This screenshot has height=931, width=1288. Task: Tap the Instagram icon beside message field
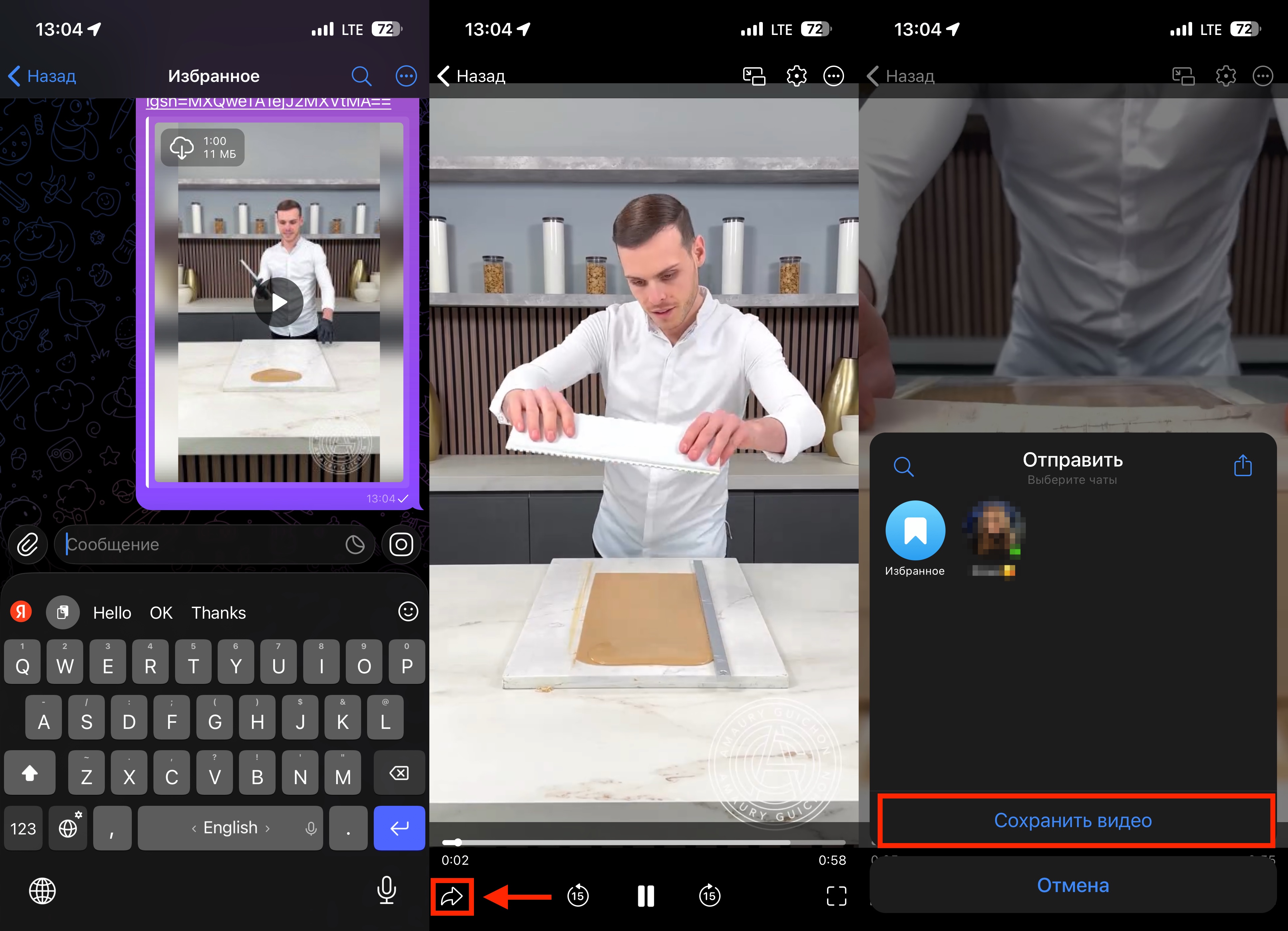[x=401, y=544]
